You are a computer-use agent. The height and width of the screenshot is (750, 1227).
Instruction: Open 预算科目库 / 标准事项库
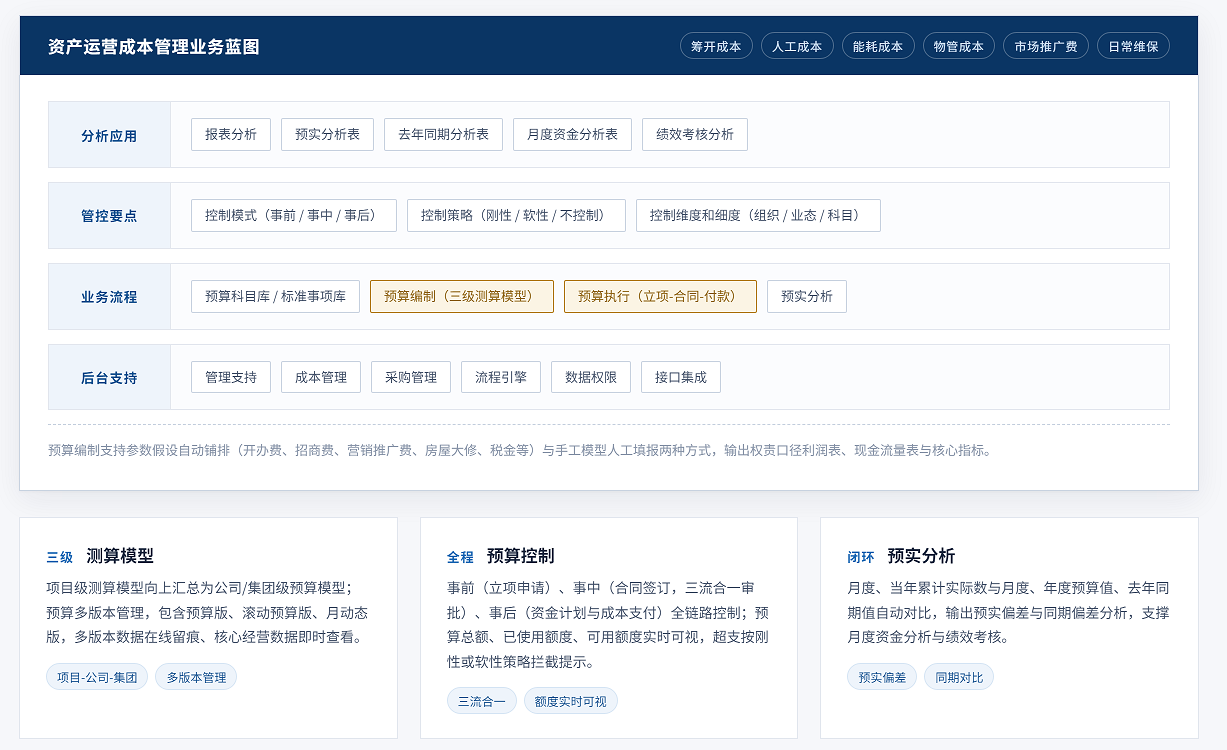(x=275, y=296)
